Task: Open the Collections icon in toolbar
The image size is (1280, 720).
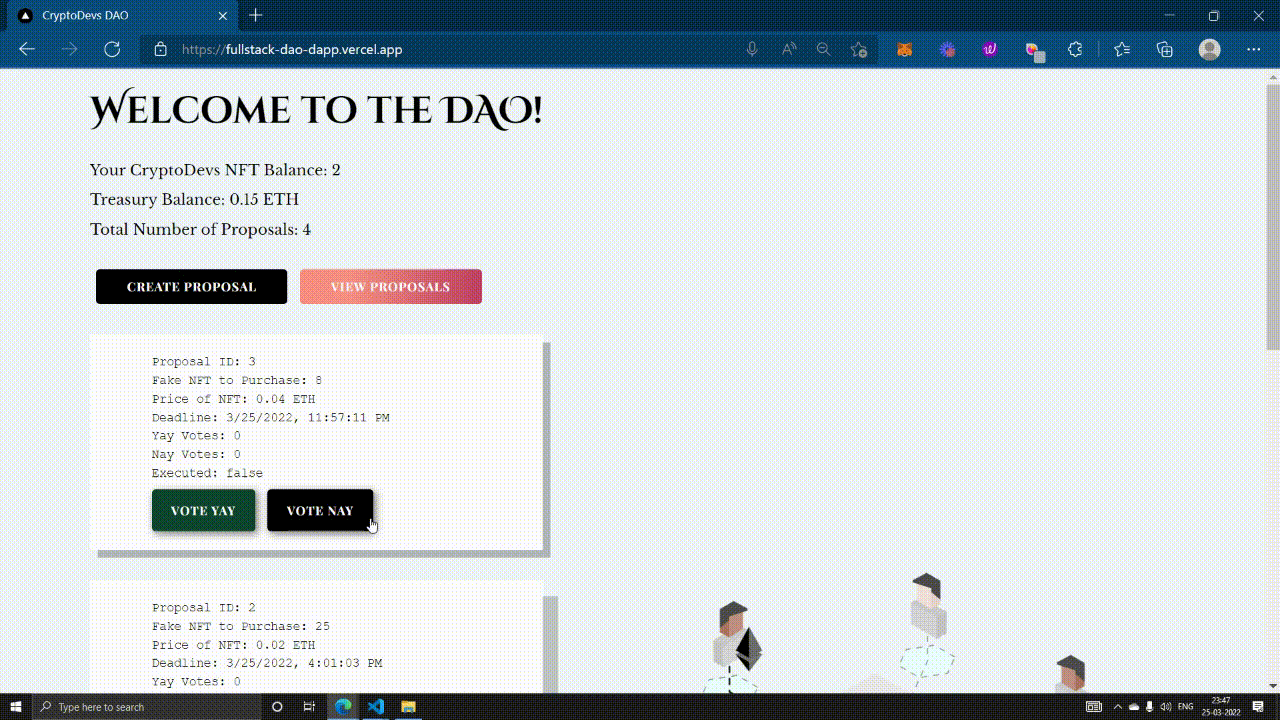Action: [x=1164, y=48]
